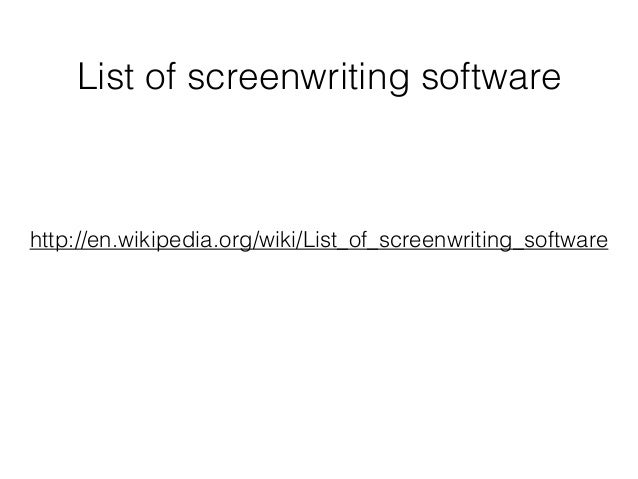Click the letter "L" starting the title
The image size is (638, 479).
coord(86,76)
